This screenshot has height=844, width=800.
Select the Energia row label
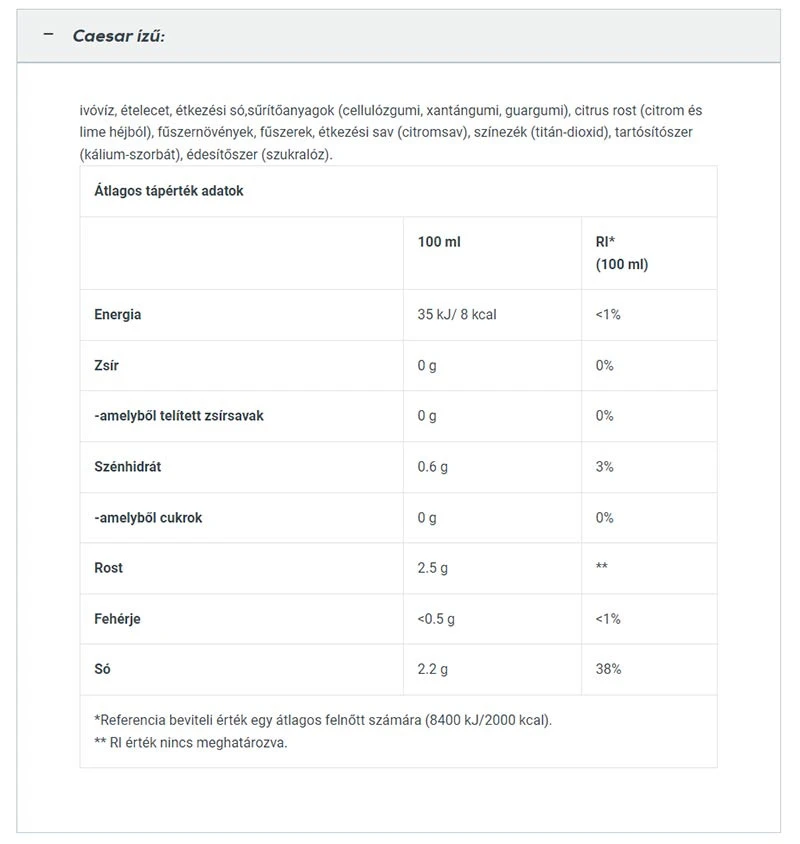[x=118, y=314]
